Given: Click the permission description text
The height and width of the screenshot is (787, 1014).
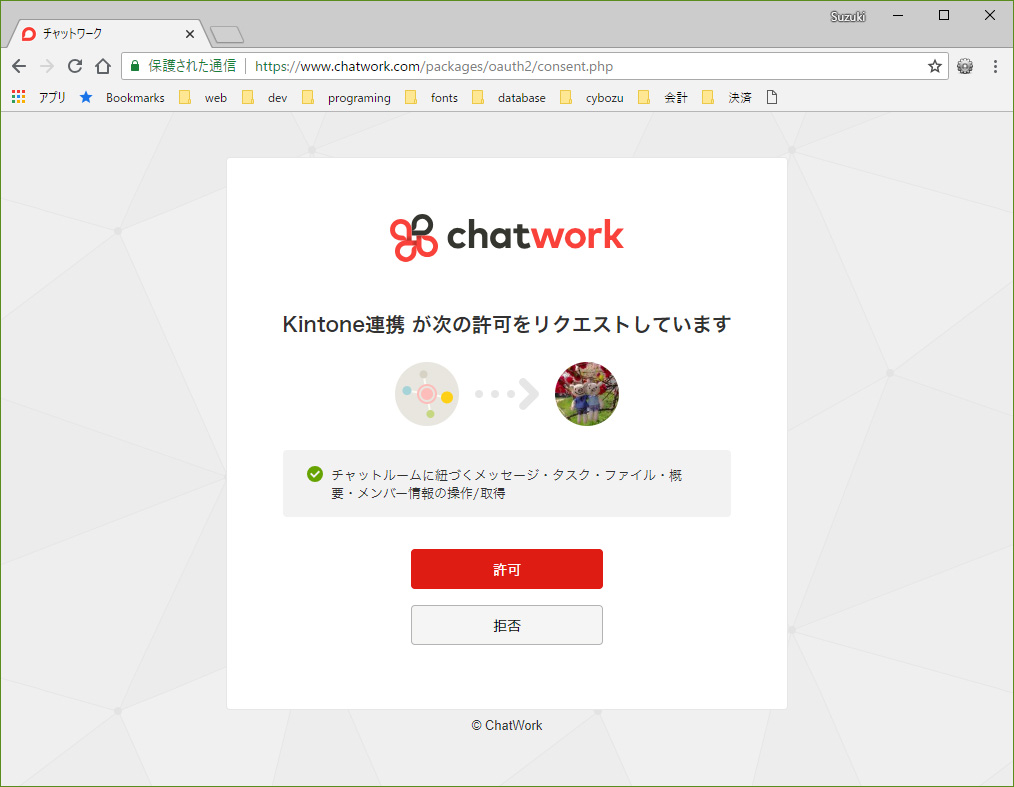Looking at the screenshot, I should click(x=506, y=484).
